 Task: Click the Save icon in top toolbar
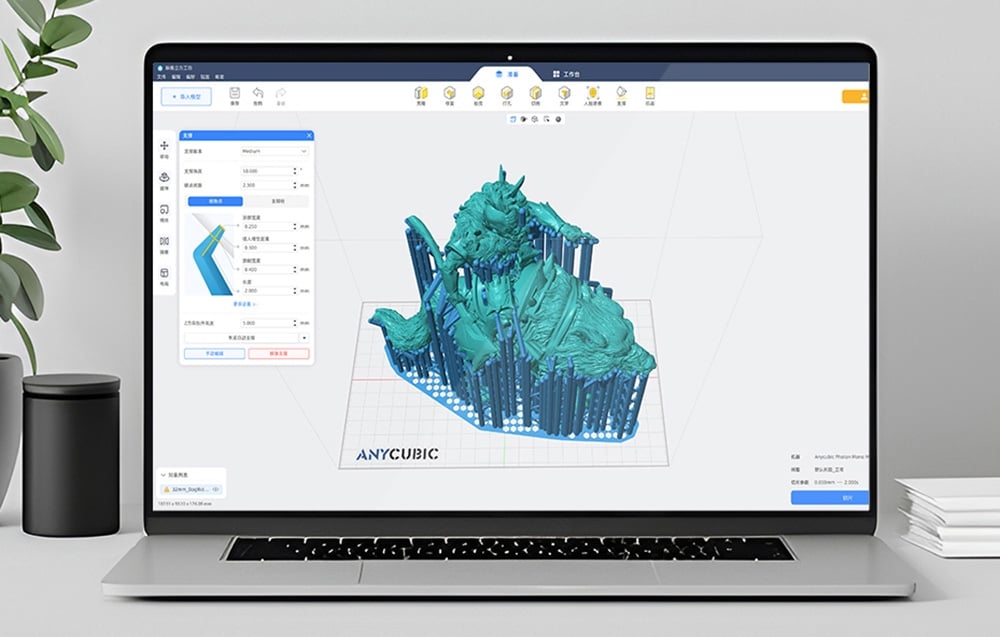point(235,95)
